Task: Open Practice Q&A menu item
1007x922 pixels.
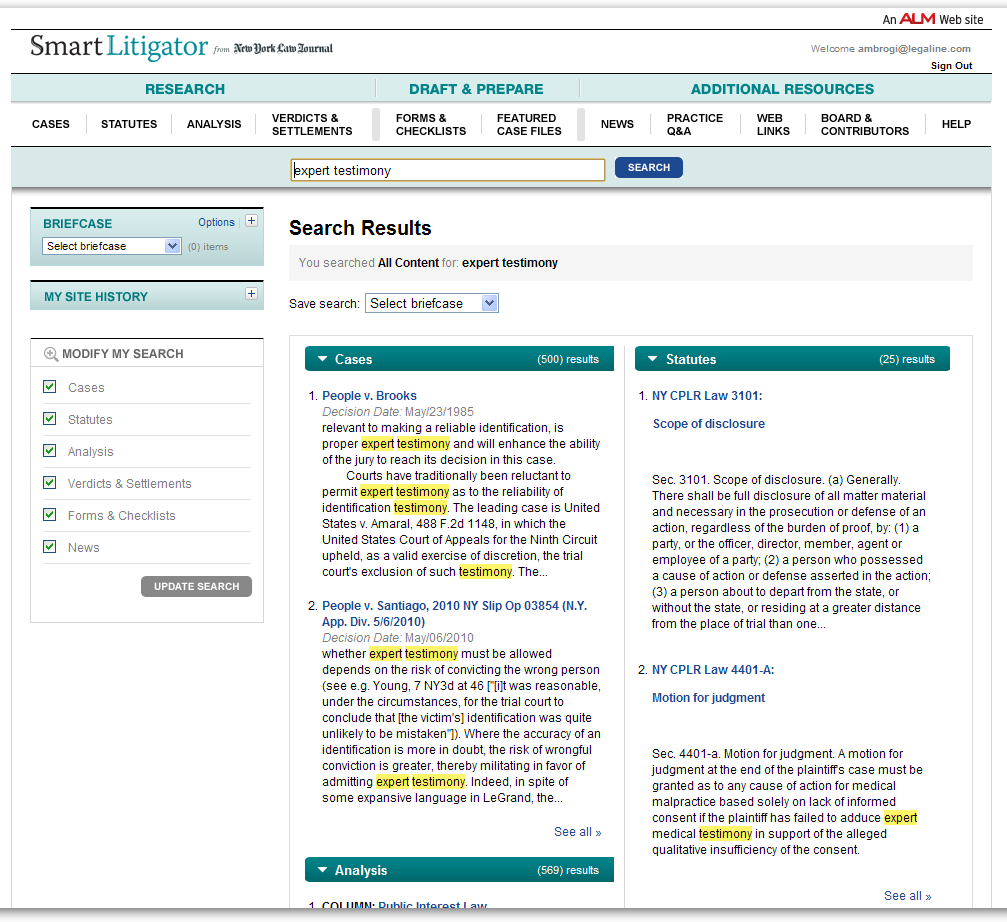Action: (x=695, y=125)
